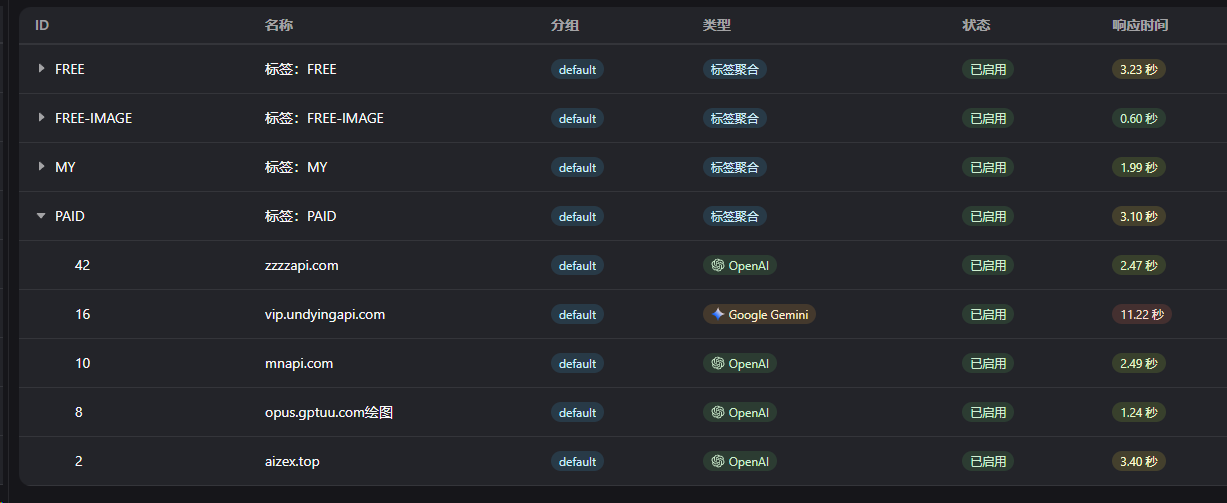Click the 类型 column header
This screenshot has height=503, width=1227.
point(717,25)
